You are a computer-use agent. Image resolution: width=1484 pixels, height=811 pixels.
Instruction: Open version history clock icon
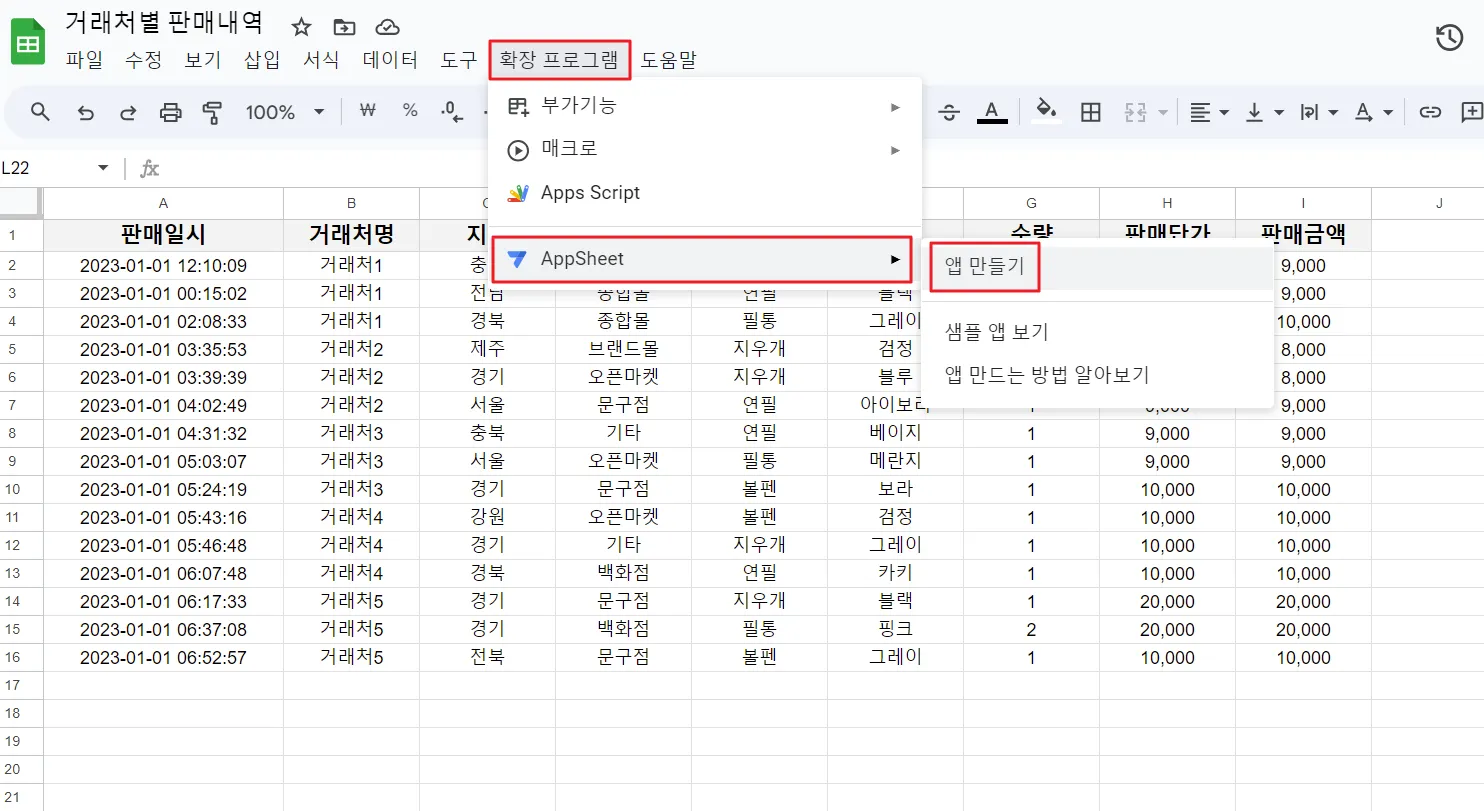(x=1450, y=38)
